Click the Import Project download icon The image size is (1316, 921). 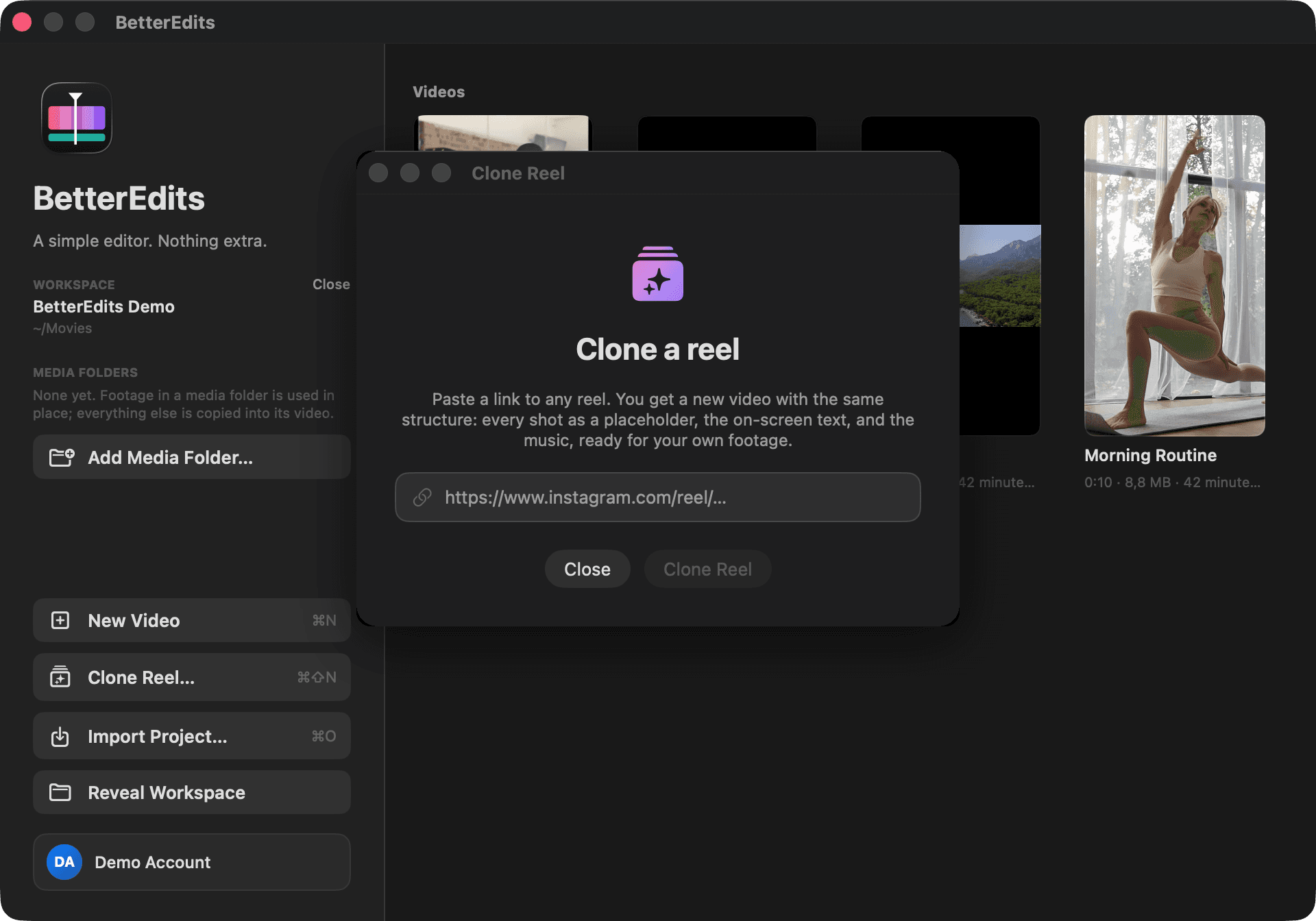click(60, 736)
